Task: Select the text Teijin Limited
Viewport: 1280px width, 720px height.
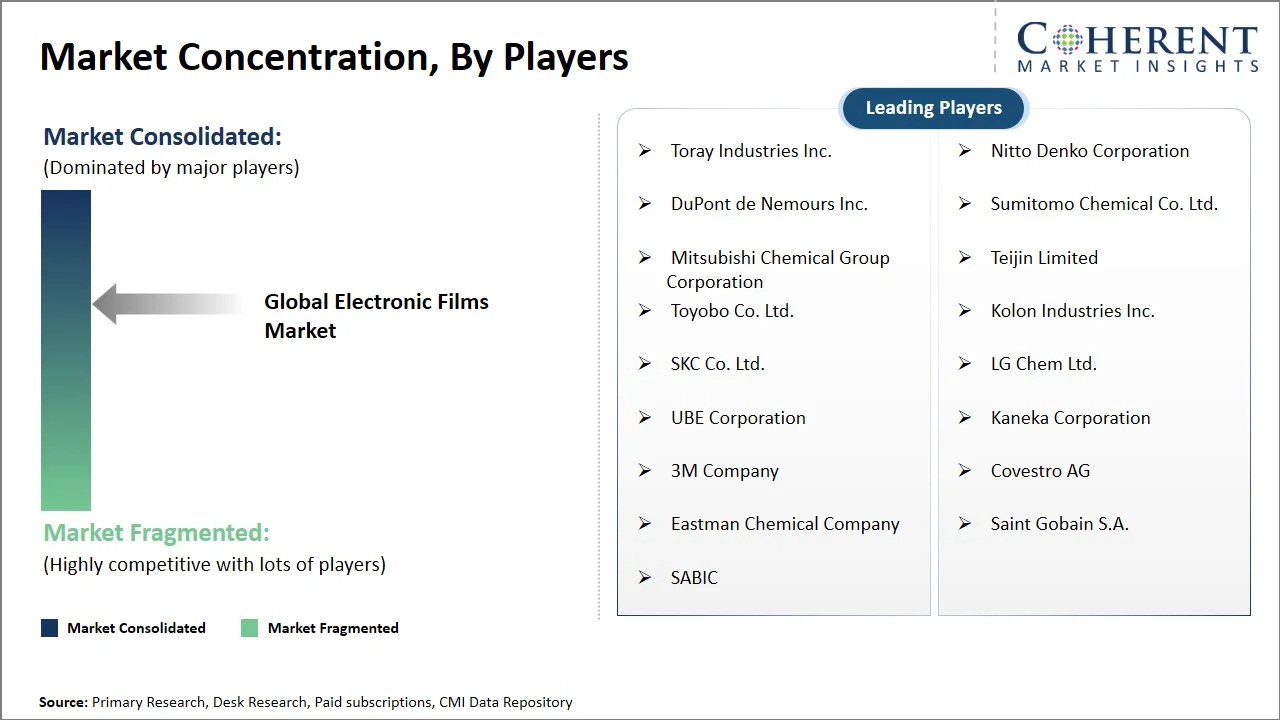Action: [1044, 258]
